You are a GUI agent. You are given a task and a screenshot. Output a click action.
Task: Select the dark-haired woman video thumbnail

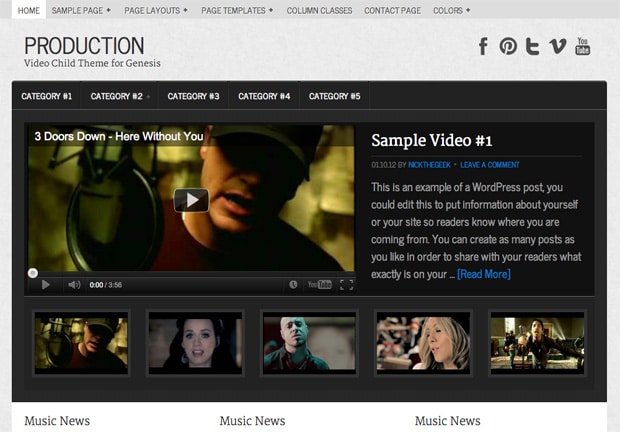(195, 343)
